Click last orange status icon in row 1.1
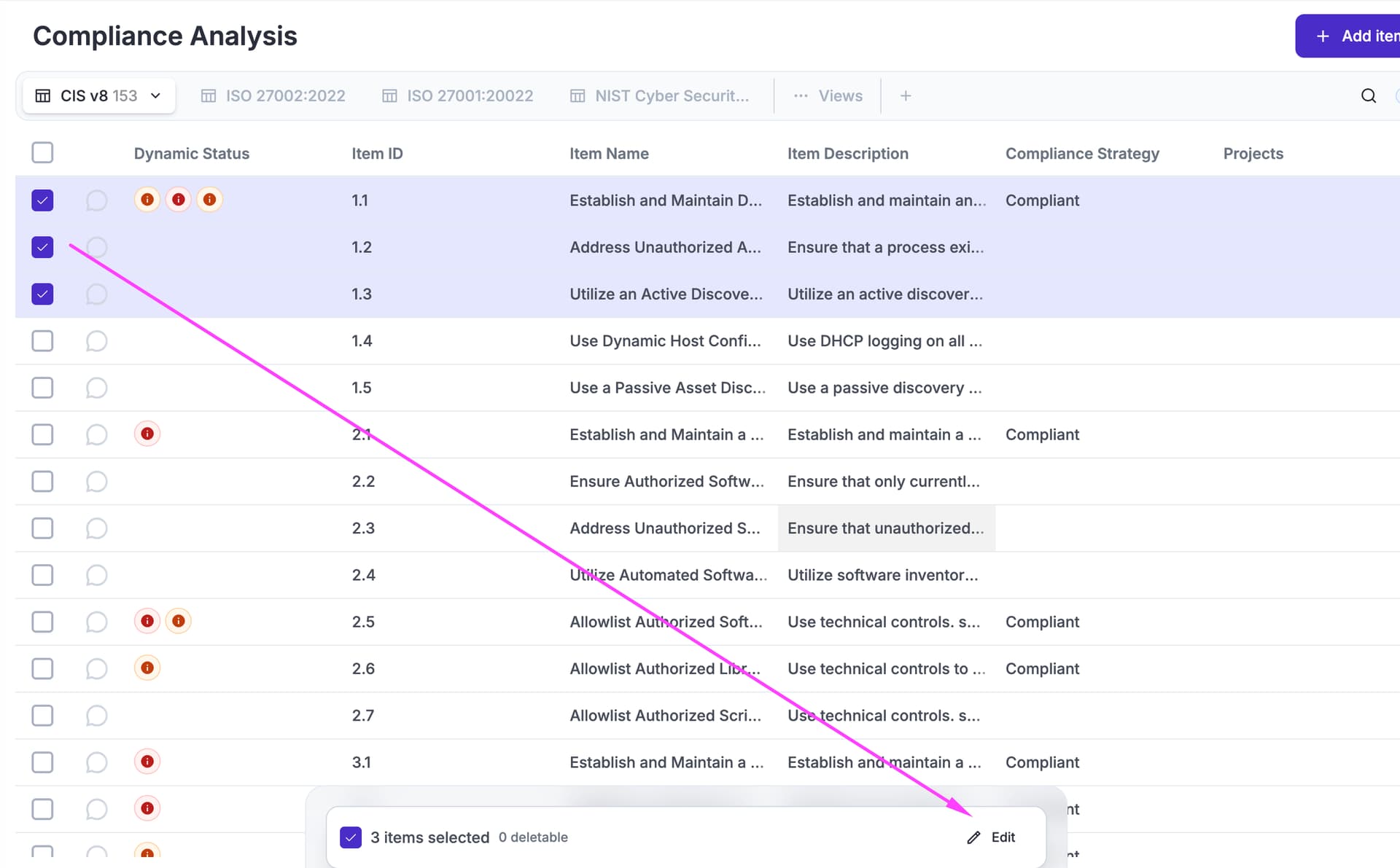Image resolution: width=1400 pixels, height=868 pixels. (209, 199)
